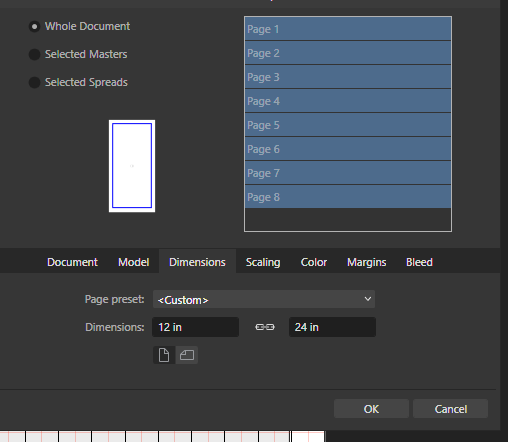Open the Page preset dropdown

tap(264, 299)
